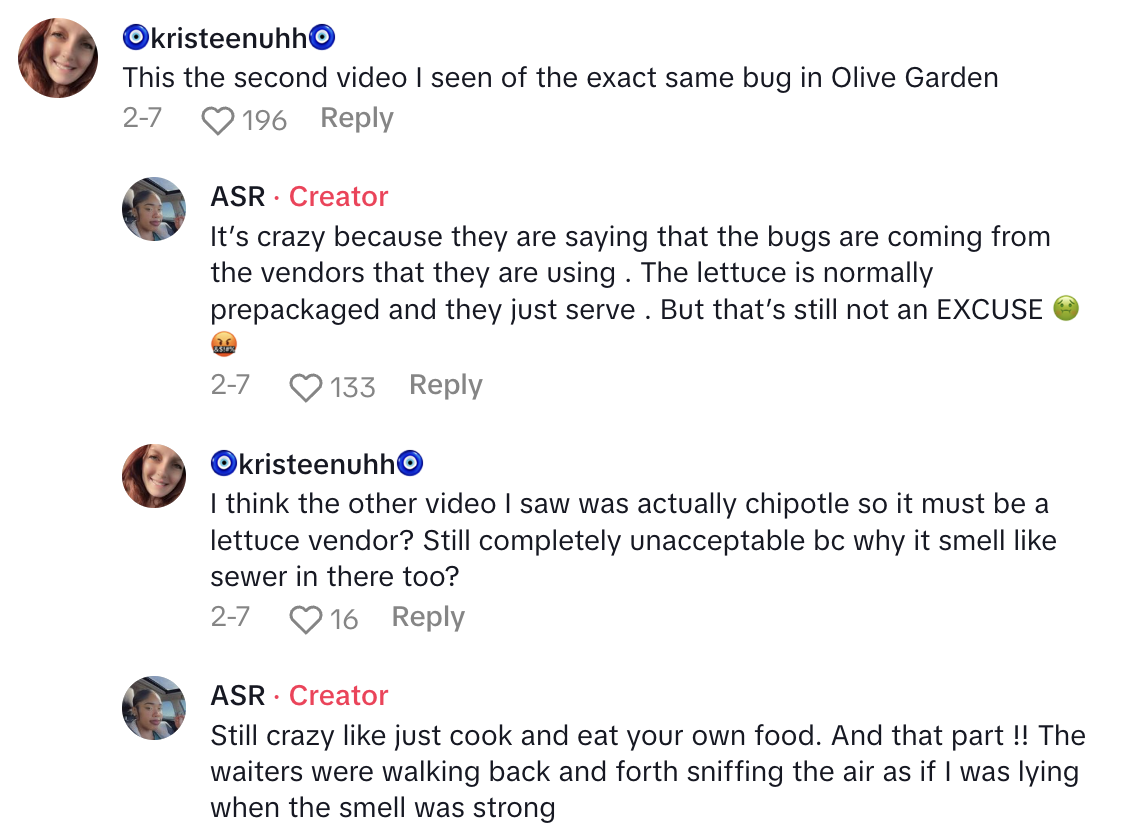1130x832 pixels.
Task: Open ASR's avatar on the waiters reply
Action: pos(154,708)
